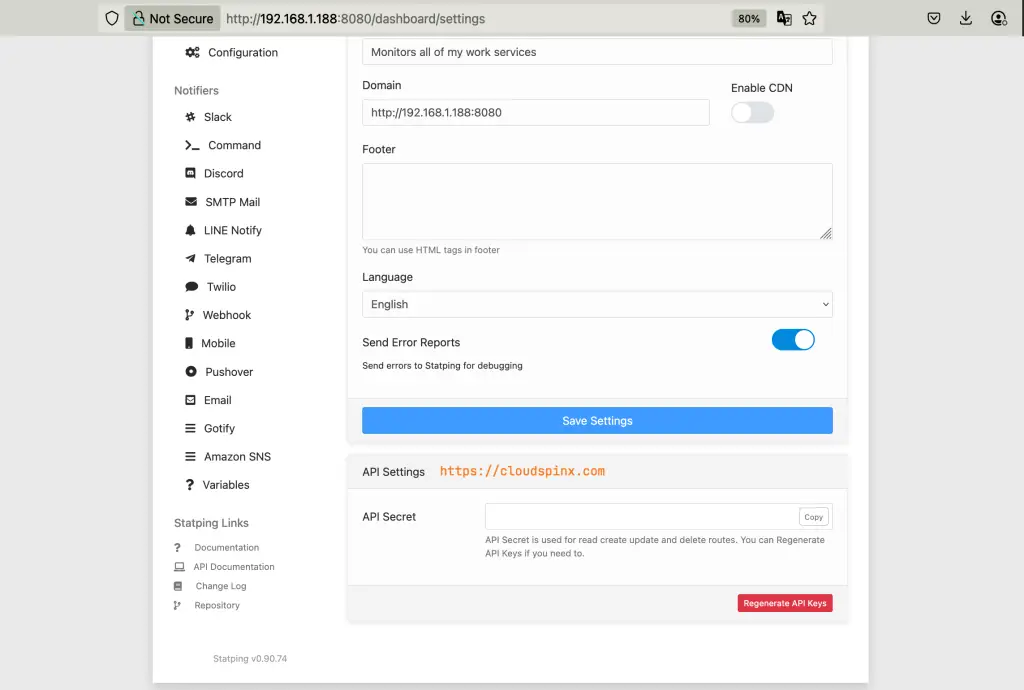1024x690 pixels.
Task: Click the Gotify notifier icon
Action: (x=189, y=428)
